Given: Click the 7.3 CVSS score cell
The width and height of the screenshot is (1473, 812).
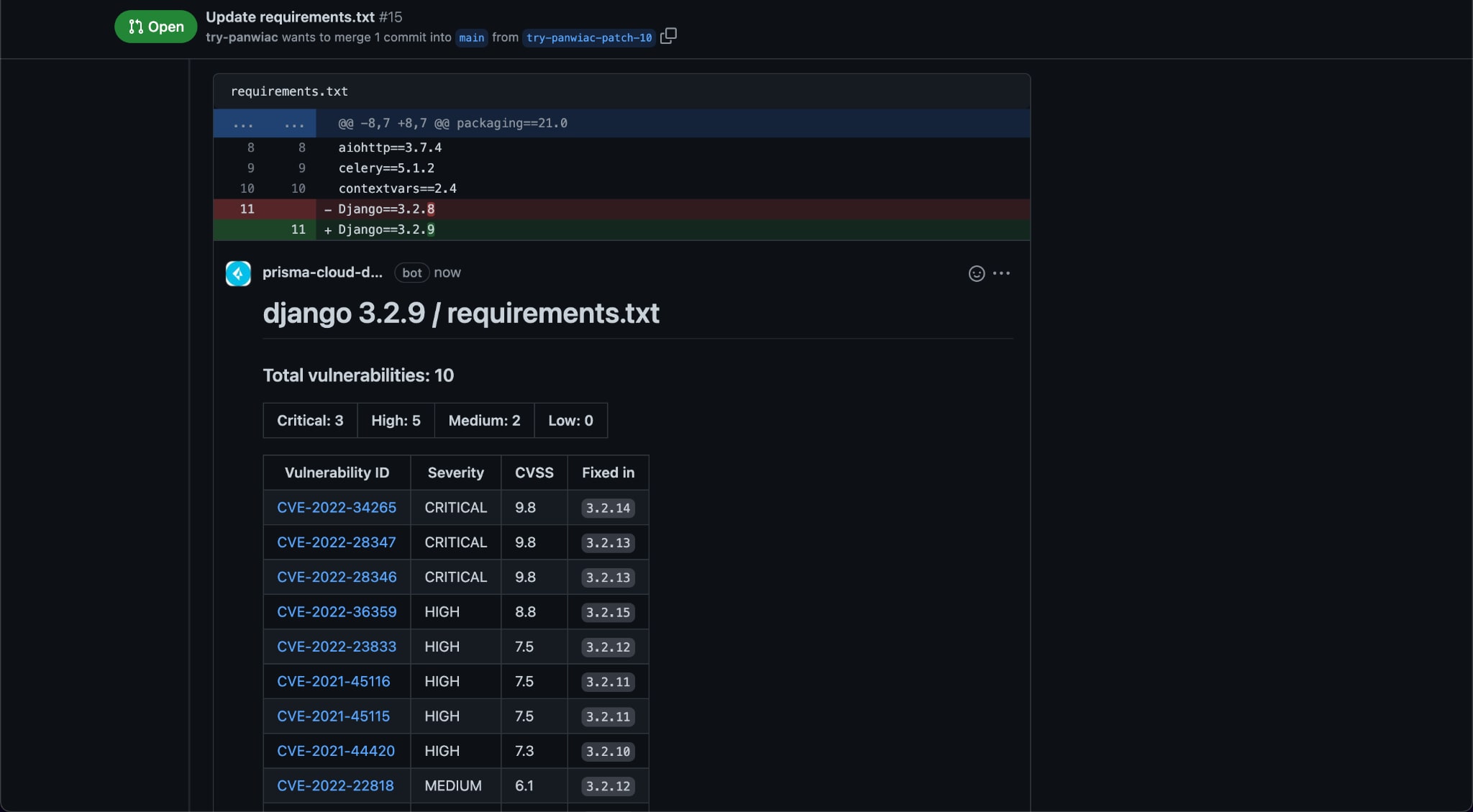Looking at the screenshot, I should point(534,751).
